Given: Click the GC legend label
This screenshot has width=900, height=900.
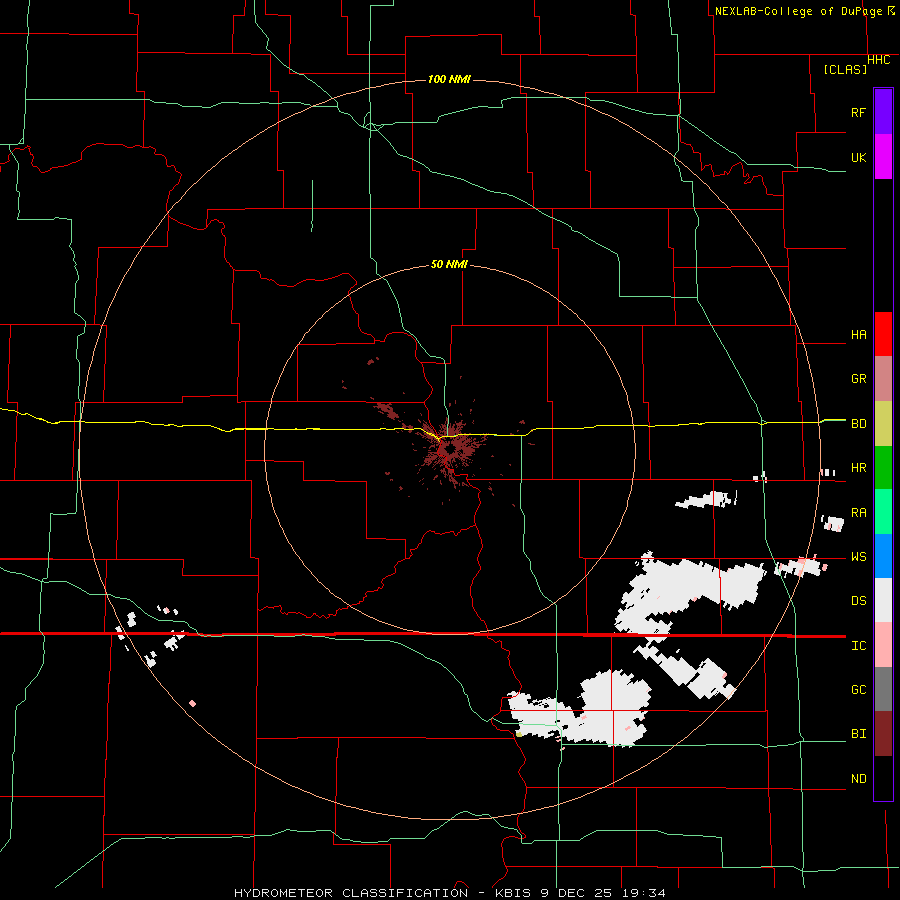Looking at the screenshot, I should pyautogui.click(x=858, y=690).
